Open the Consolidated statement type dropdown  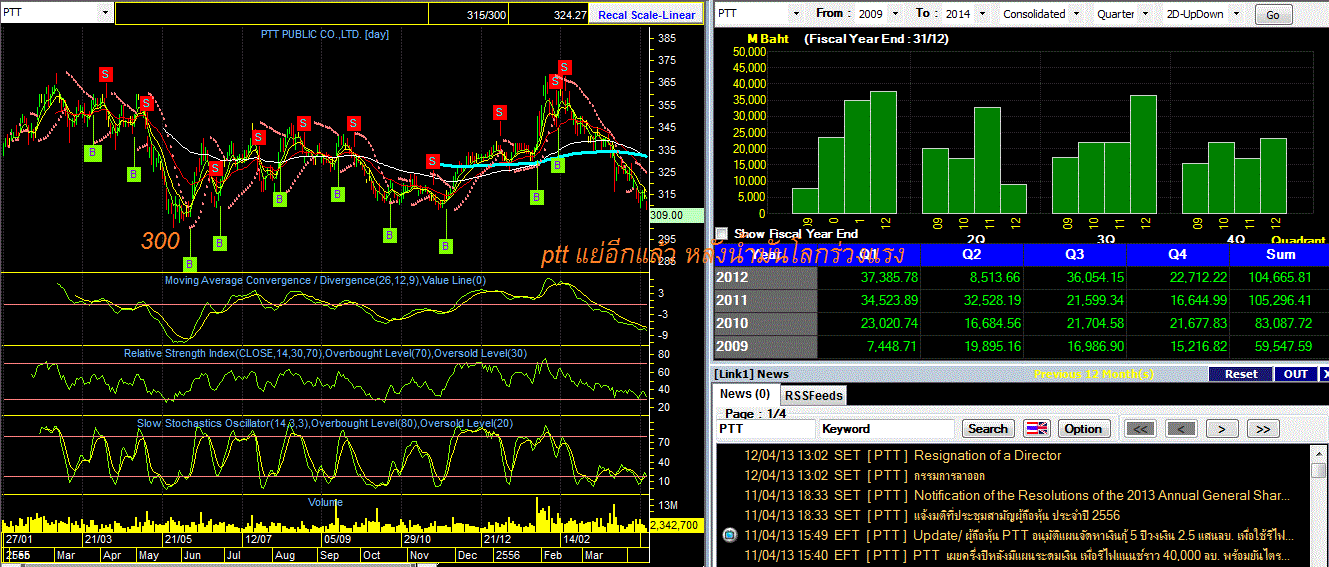[x=1076, y=14]
